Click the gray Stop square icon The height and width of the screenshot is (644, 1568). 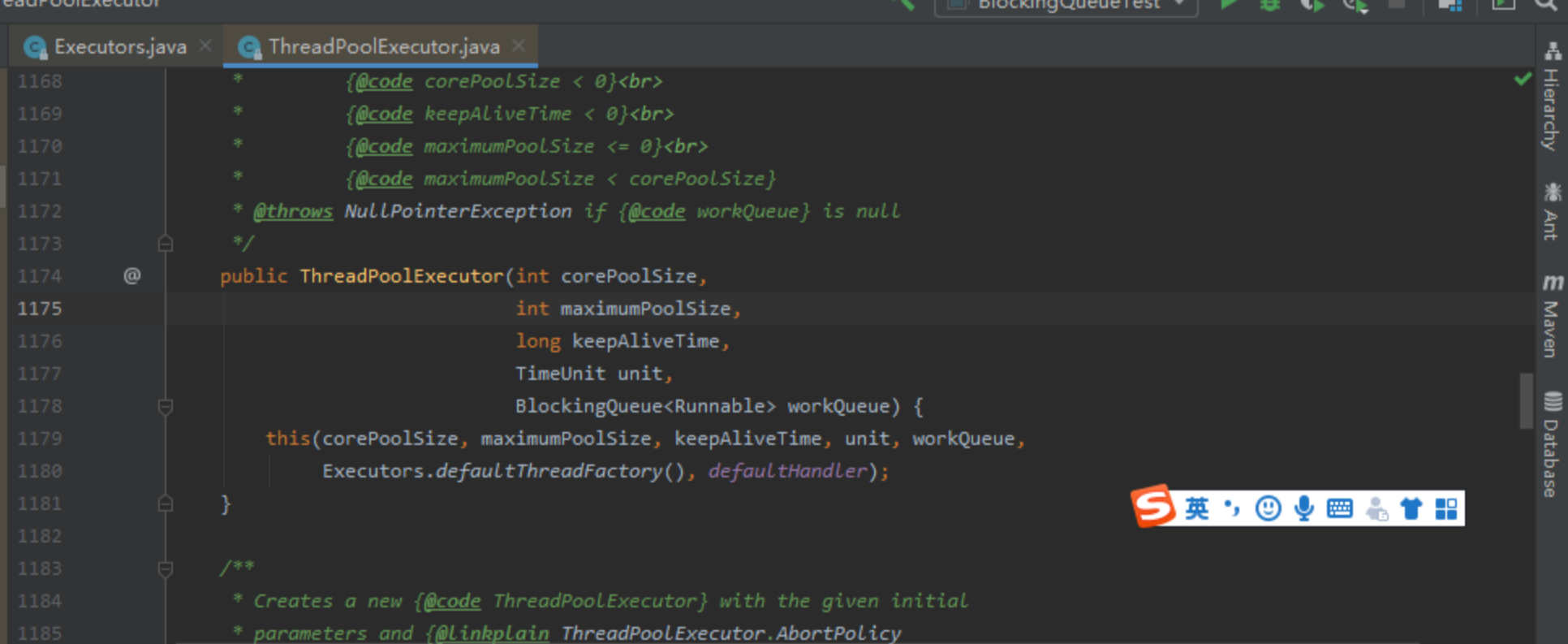tap(1397, 4)
